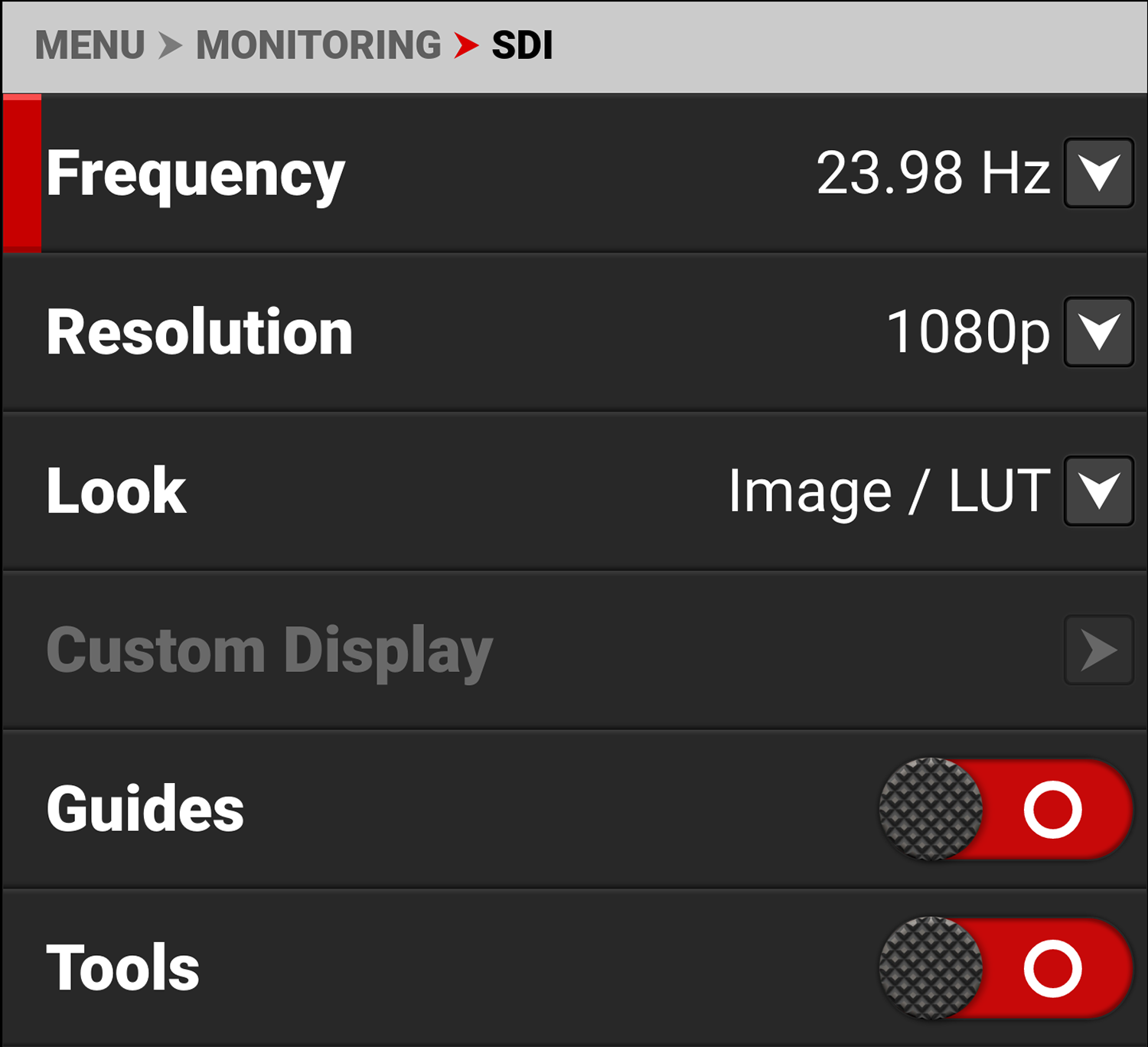
Task: Go back to MENU in breadcrumb
Action: pos(90,45)
